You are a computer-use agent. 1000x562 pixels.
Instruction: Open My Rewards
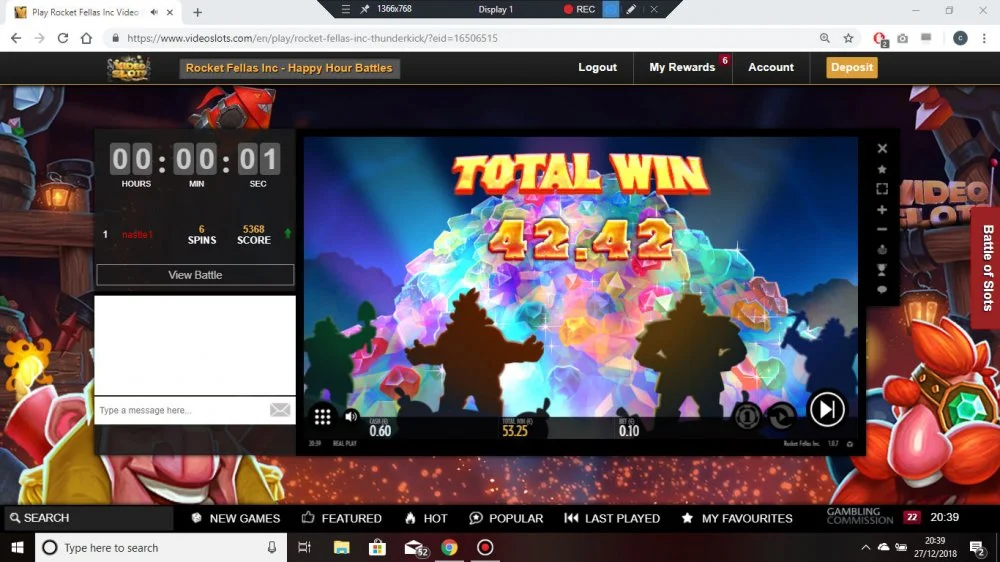682,67
